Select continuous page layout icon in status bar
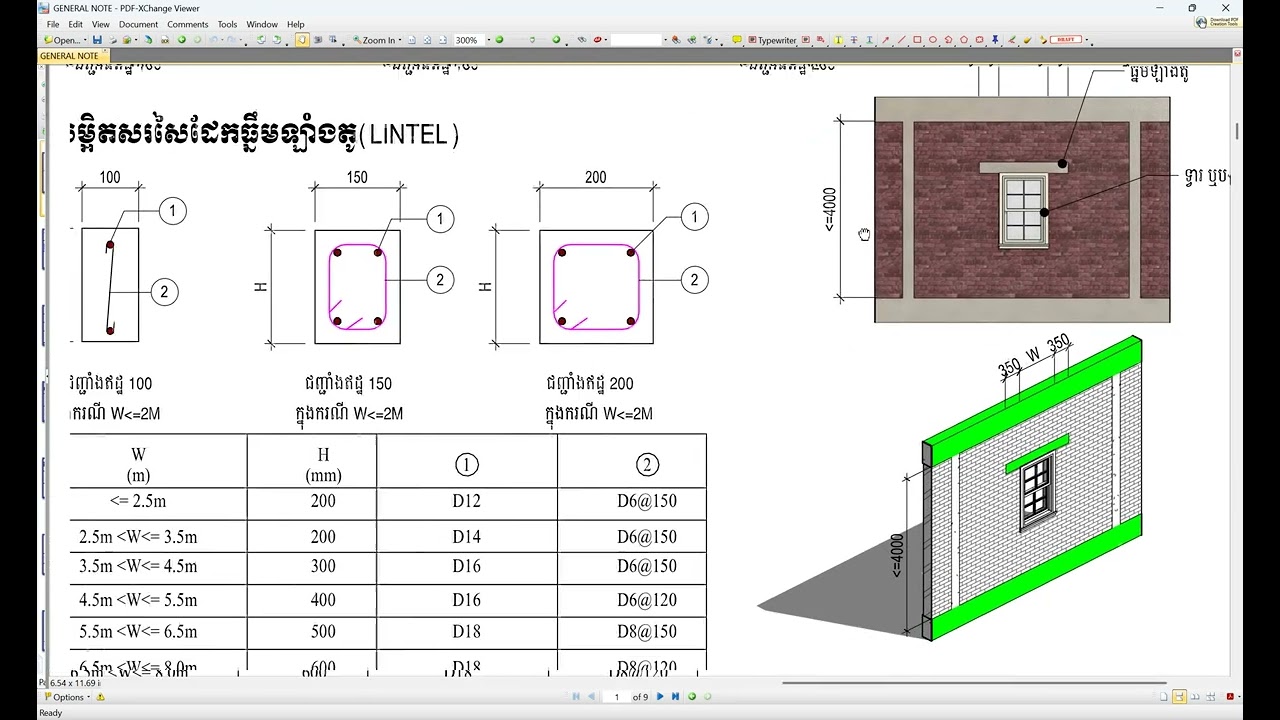1280x720 pixels. [1179, 697]
